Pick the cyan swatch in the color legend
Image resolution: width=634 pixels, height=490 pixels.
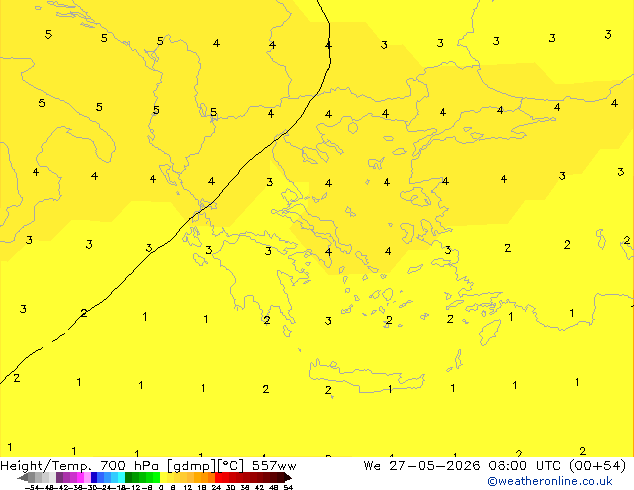click(x=121, y=477)
